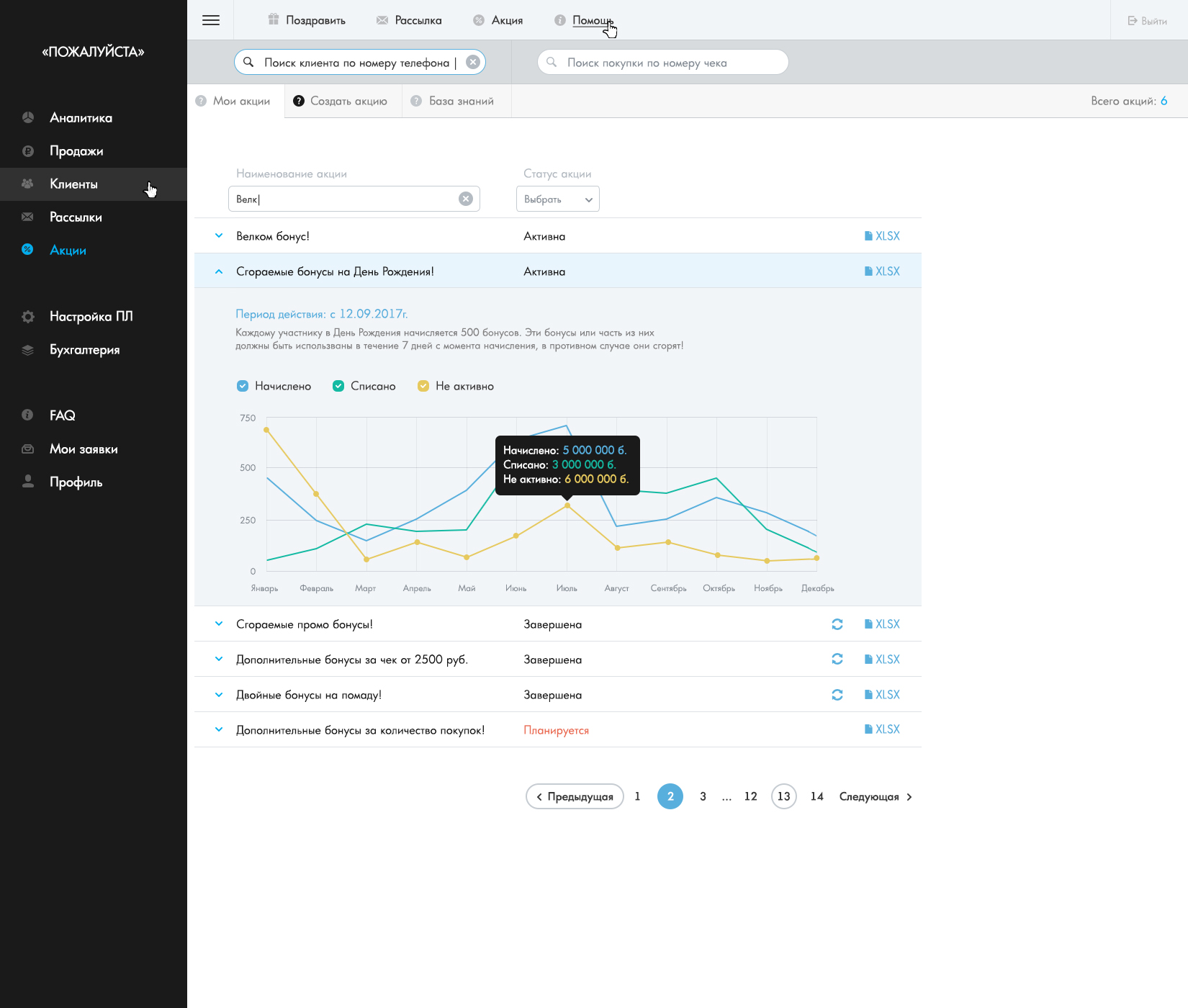Open Аналитика in the sidebar

(x=81, y=117)
